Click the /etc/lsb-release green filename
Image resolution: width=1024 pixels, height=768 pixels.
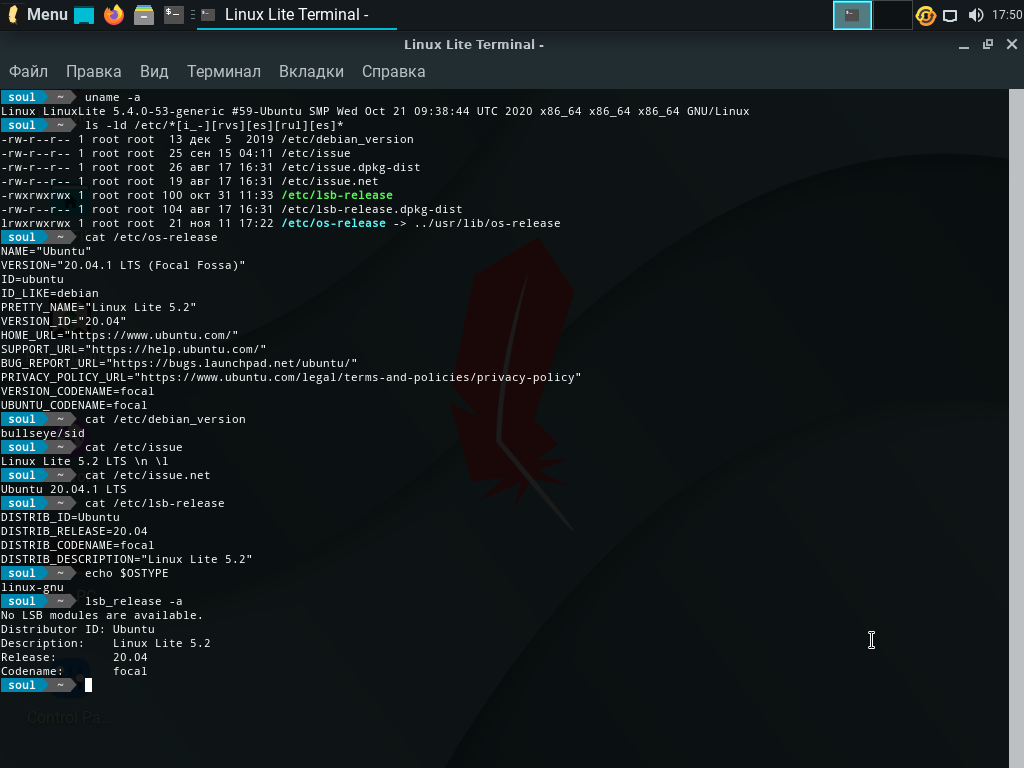coord(337,195)
